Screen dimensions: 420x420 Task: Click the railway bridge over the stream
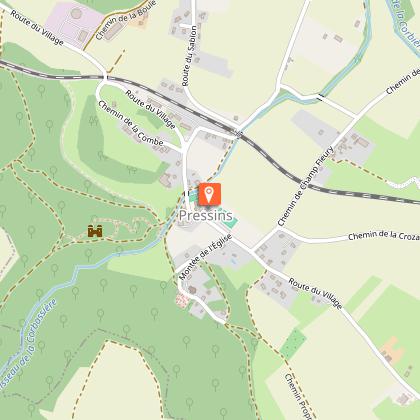coord(239,133)
